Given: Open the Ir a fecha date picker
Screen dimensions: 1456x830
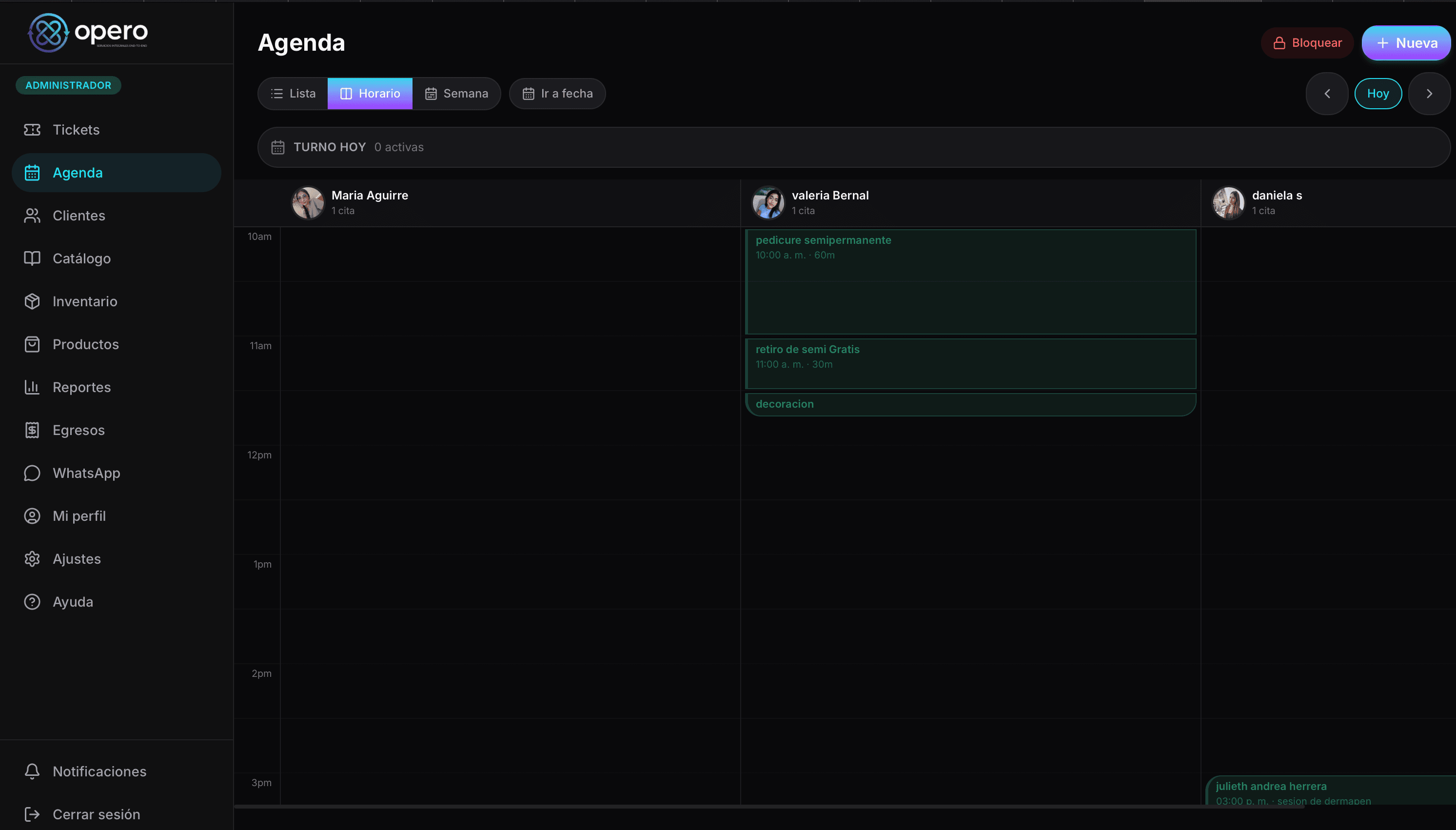Looking at the screenshot, I should click(x=557, y=94).
